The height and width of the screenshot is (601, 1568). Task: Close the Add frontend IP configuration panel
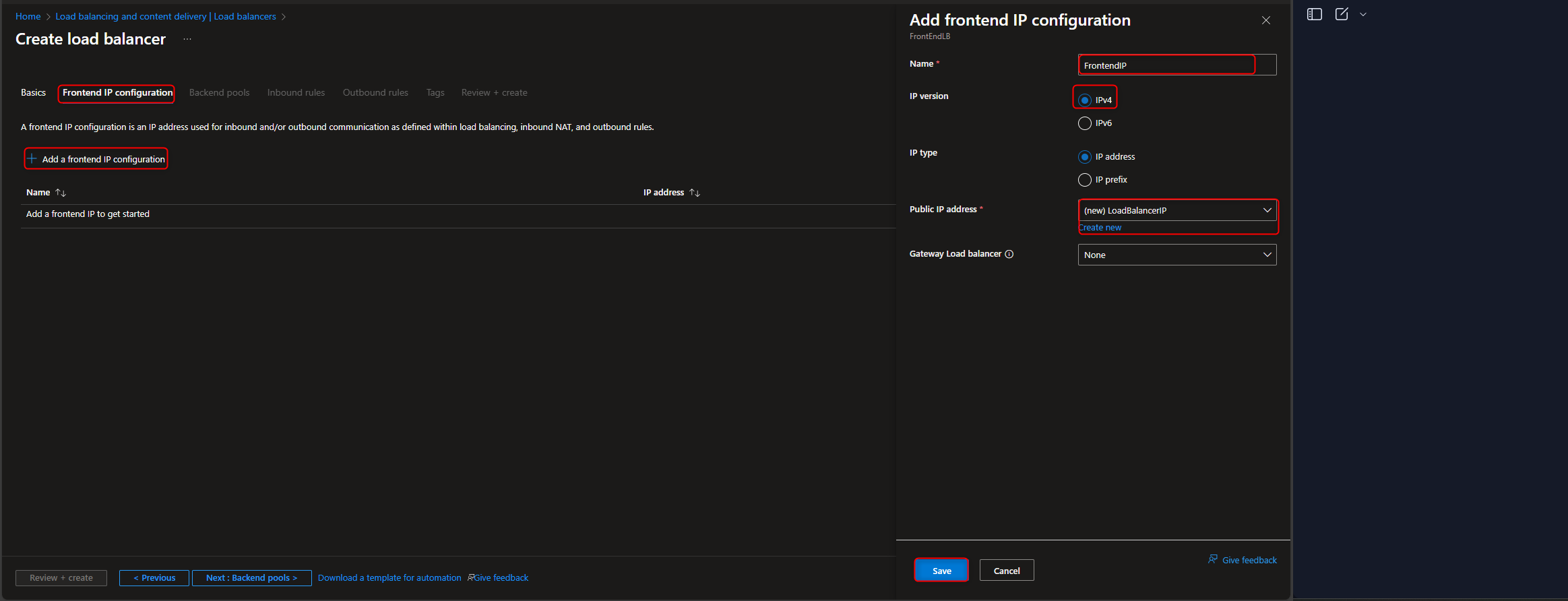[x=1266, y=20]
